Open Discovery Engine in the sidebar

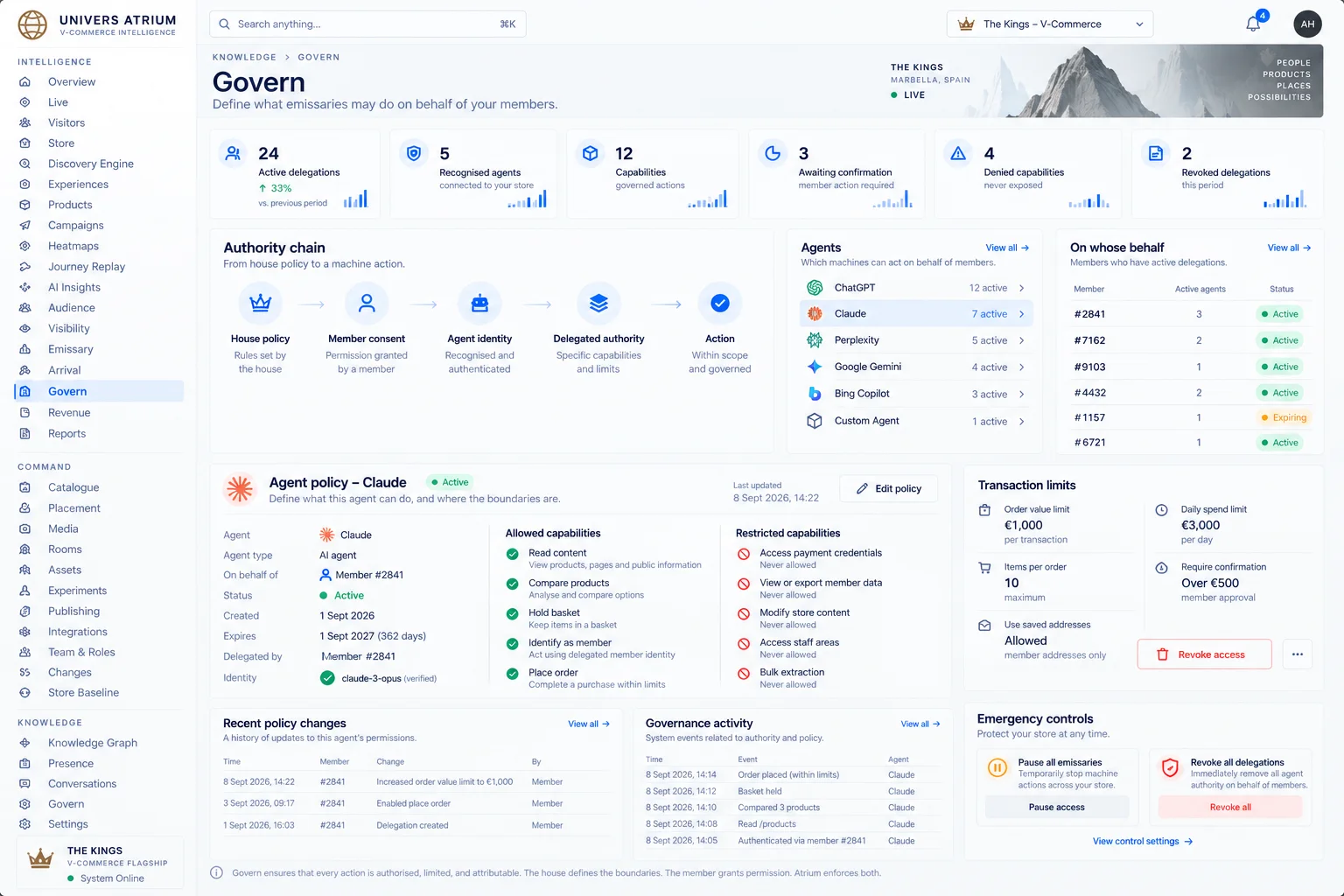click(x=90, y=164)
